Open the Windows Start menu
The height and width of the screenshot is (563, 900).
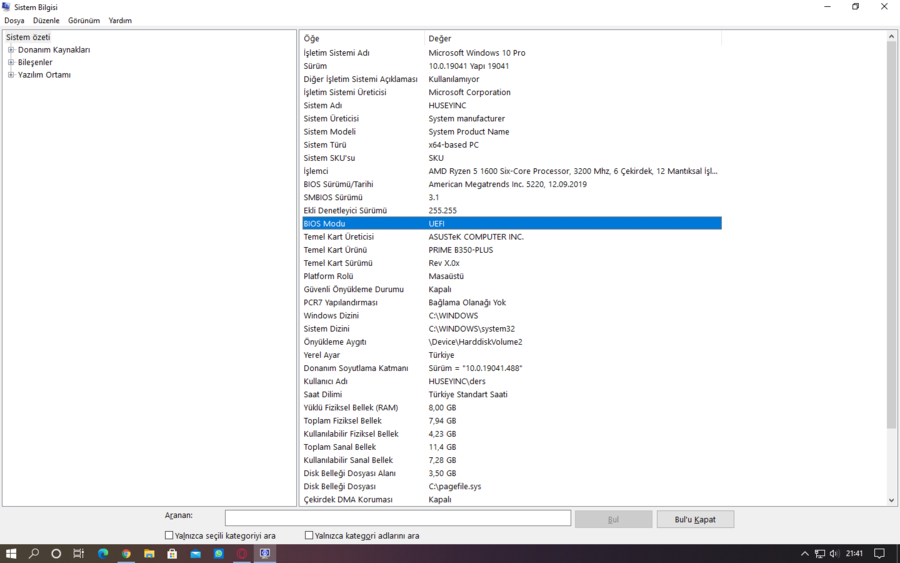[11, 554]
